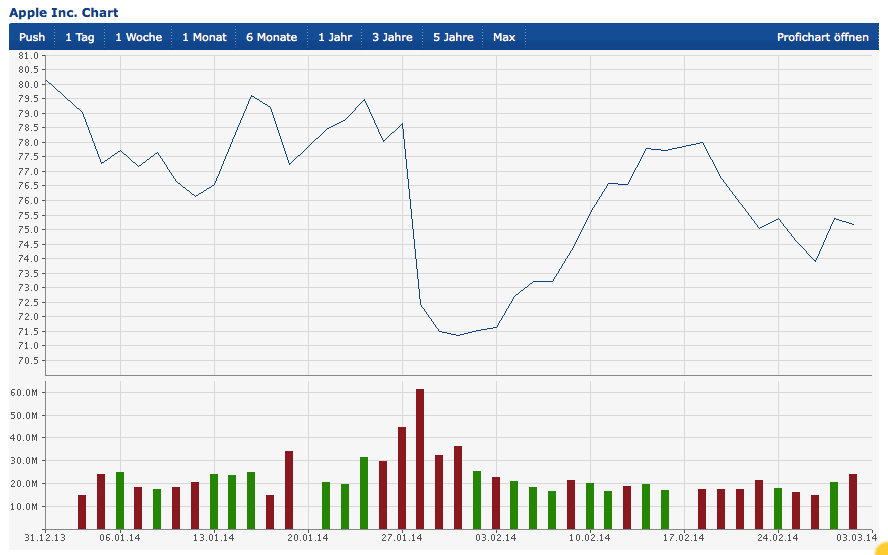888x555 pixels.
Task: Switch to the 1 Woche timeframe
Action: click(139, 37)
